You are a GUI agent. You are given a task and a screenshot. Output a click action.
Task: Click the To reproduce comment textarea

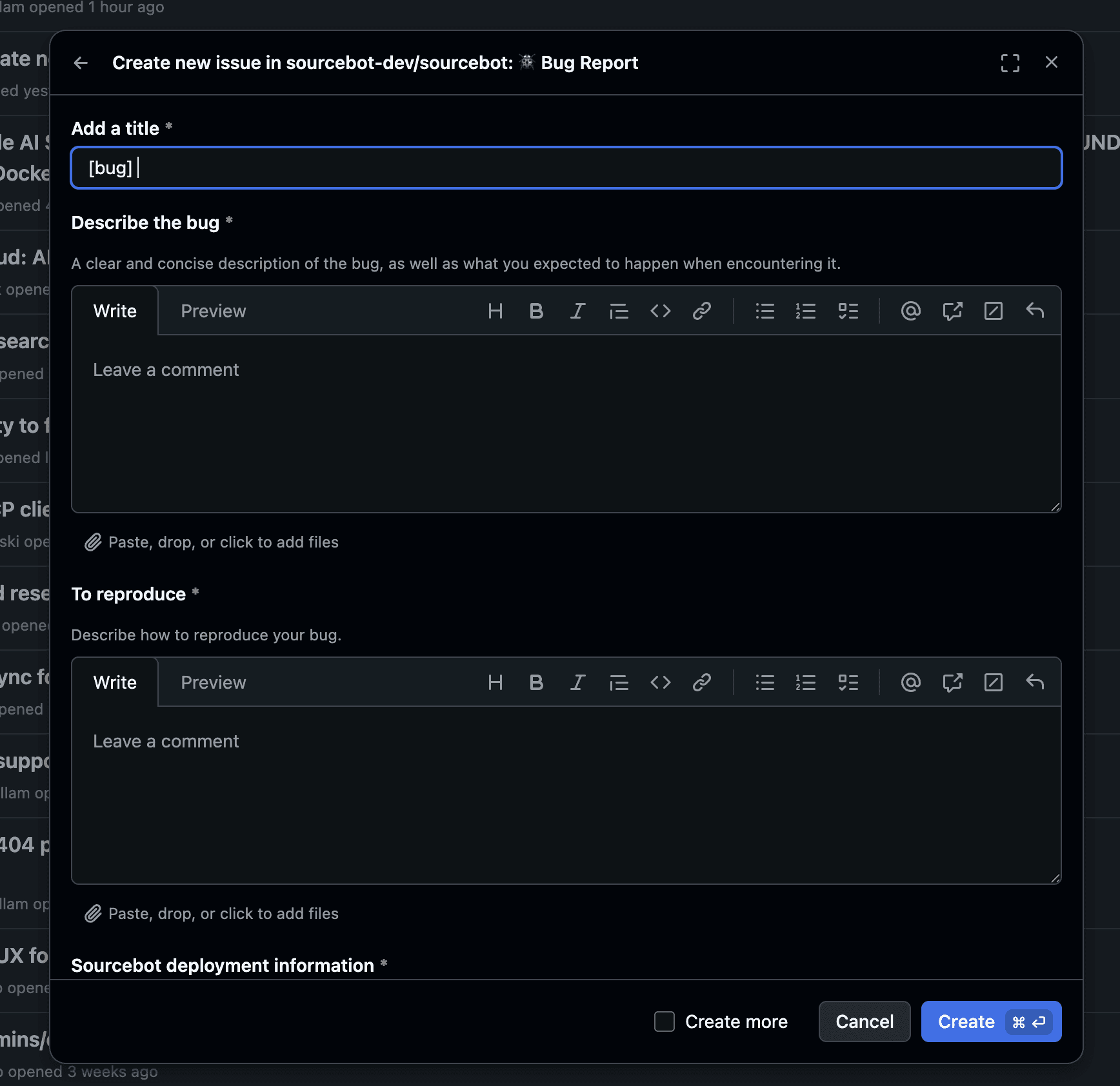566,795
